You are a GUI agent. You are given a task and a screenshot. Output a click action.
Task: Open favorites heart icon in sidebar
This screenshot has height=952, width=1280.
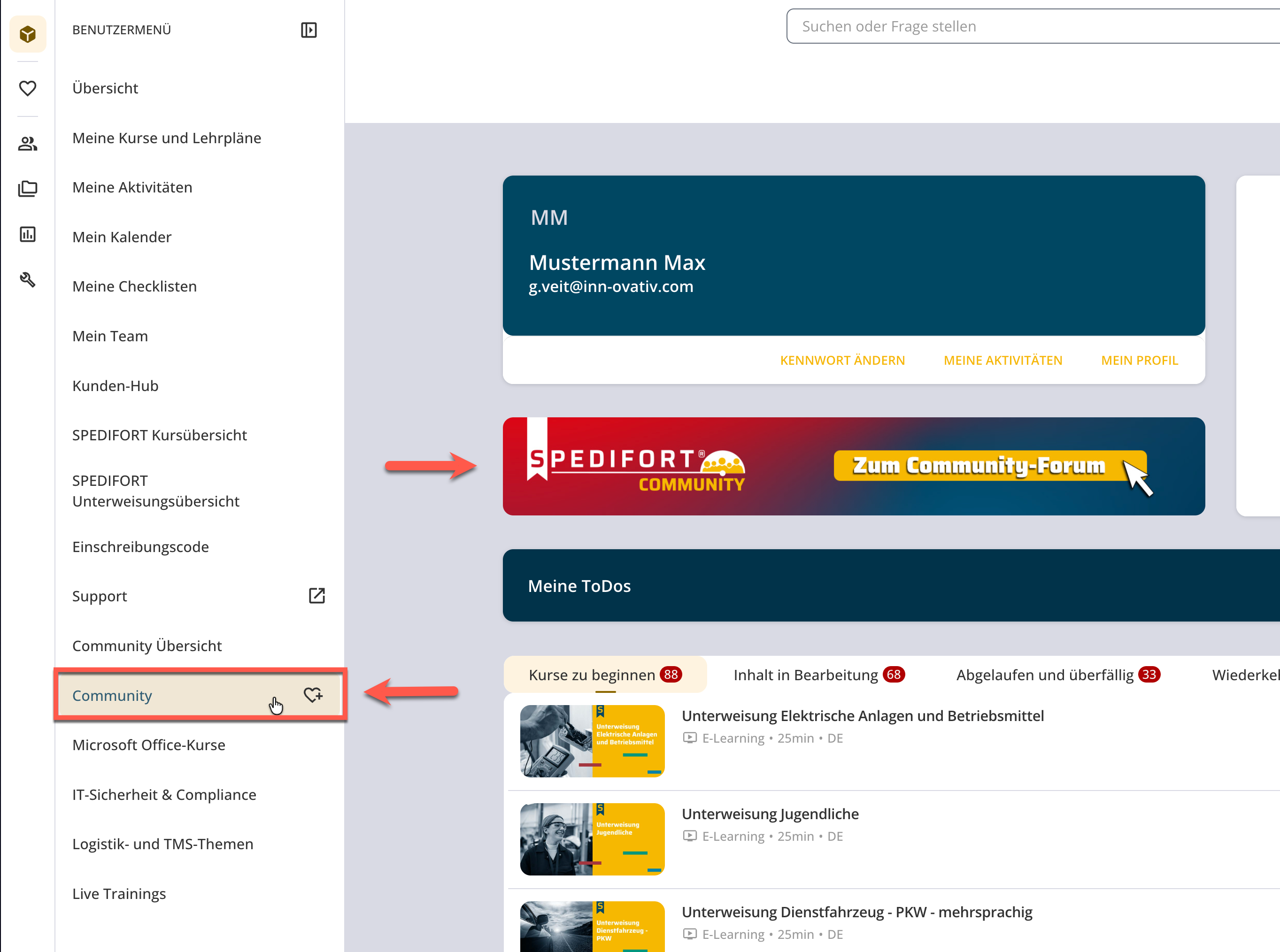click(x=28, y=88)
